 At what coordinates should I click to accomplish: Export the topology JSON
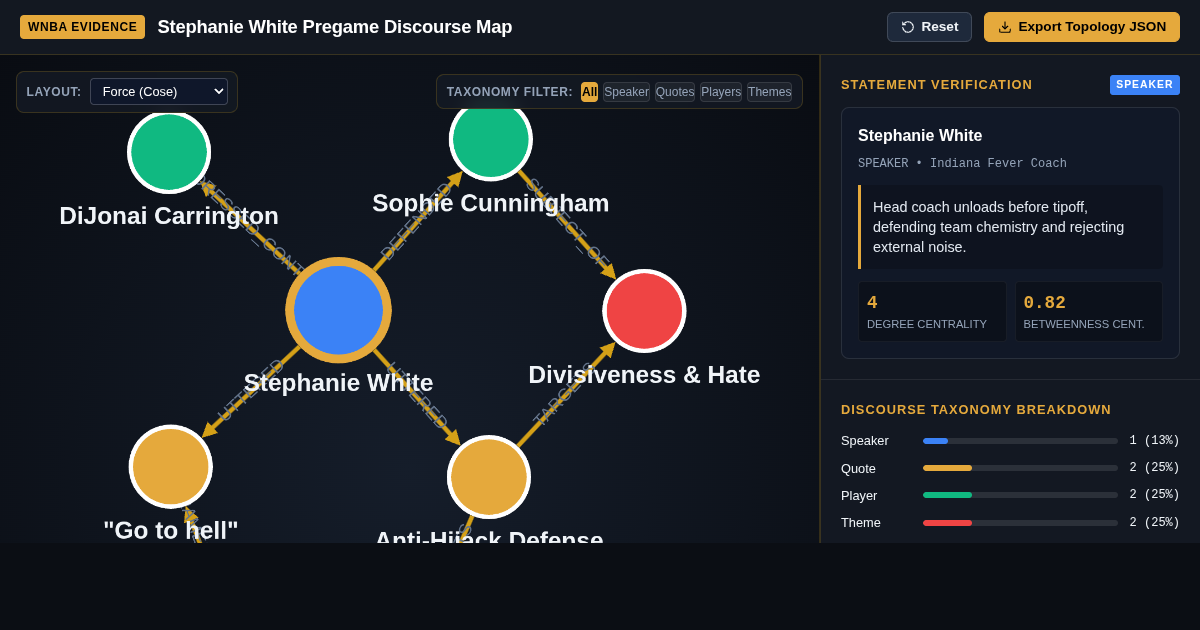(x=1082, y=27)
